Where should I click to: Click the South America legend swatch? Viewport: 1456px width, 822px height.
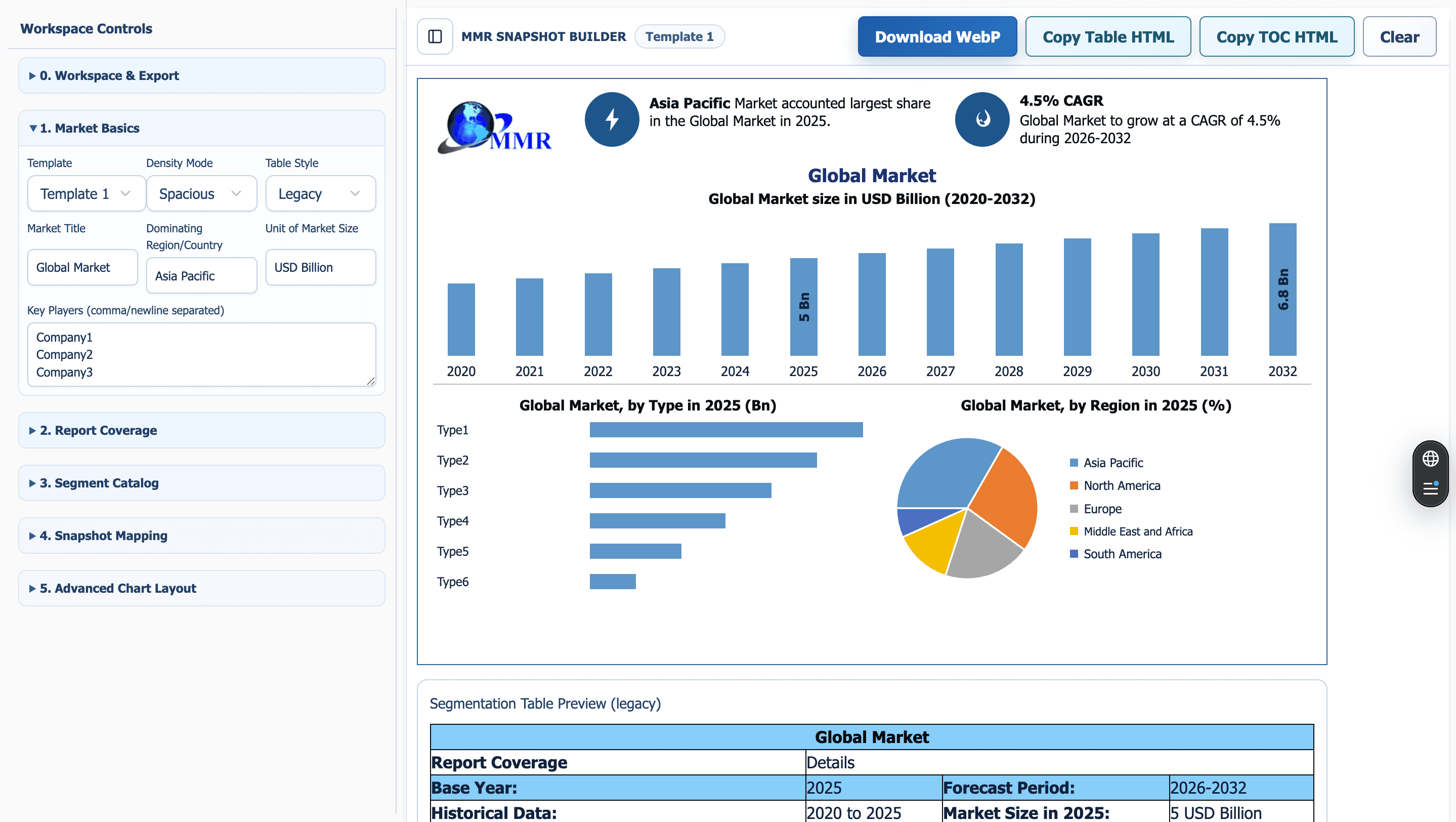click(1074, 554)
